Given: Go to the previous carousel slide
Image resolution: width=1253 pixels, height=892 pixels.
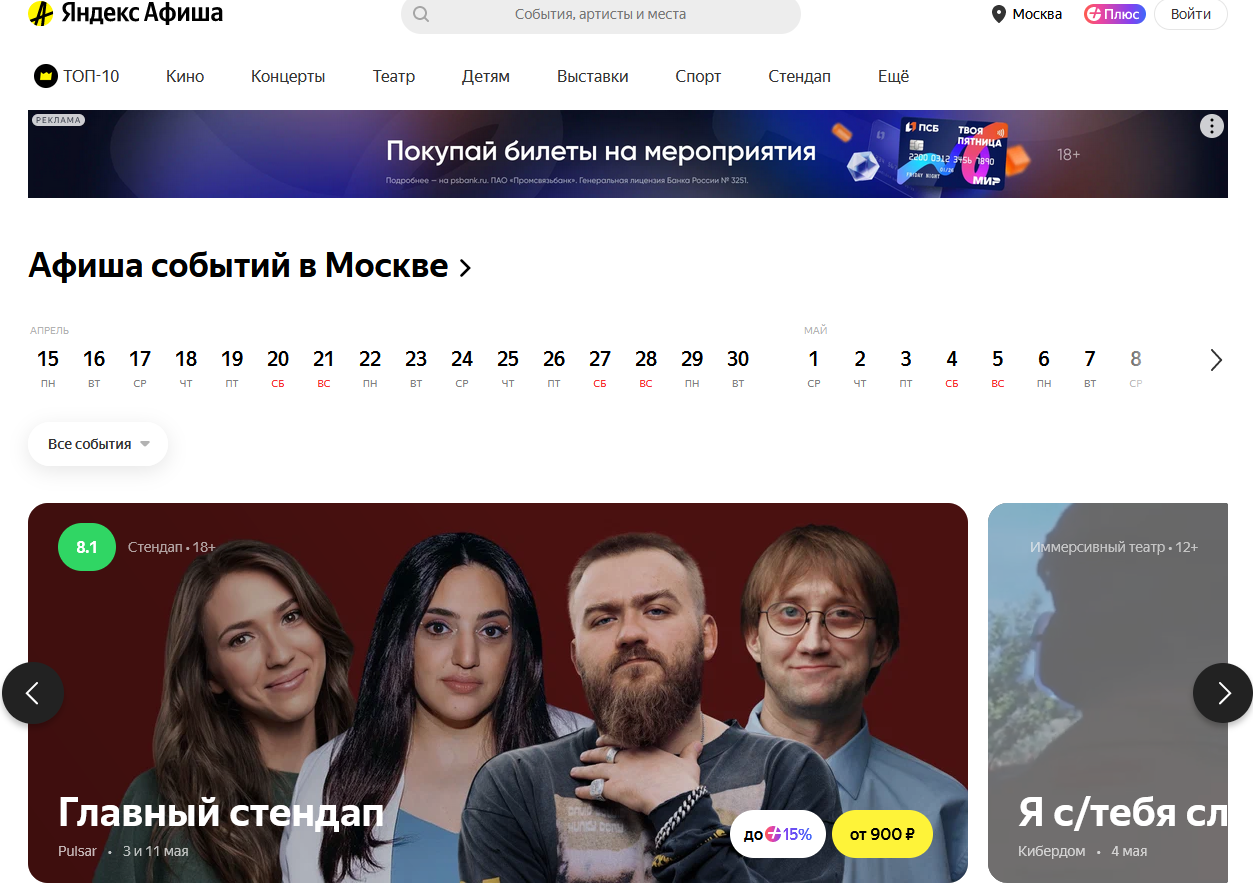Looking at the screenshot, I should tap(33, 693).
